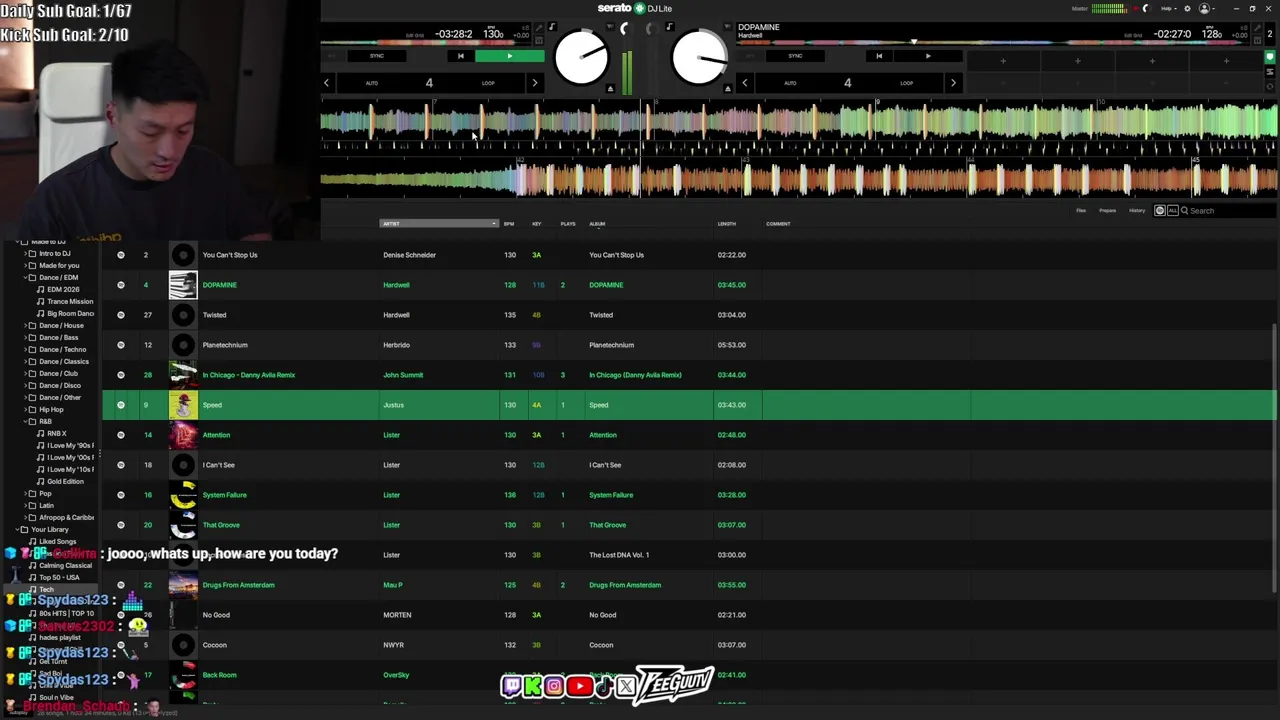
Task: Toggle AUTO loop on left deck
Action: click(x=372, y=83)
